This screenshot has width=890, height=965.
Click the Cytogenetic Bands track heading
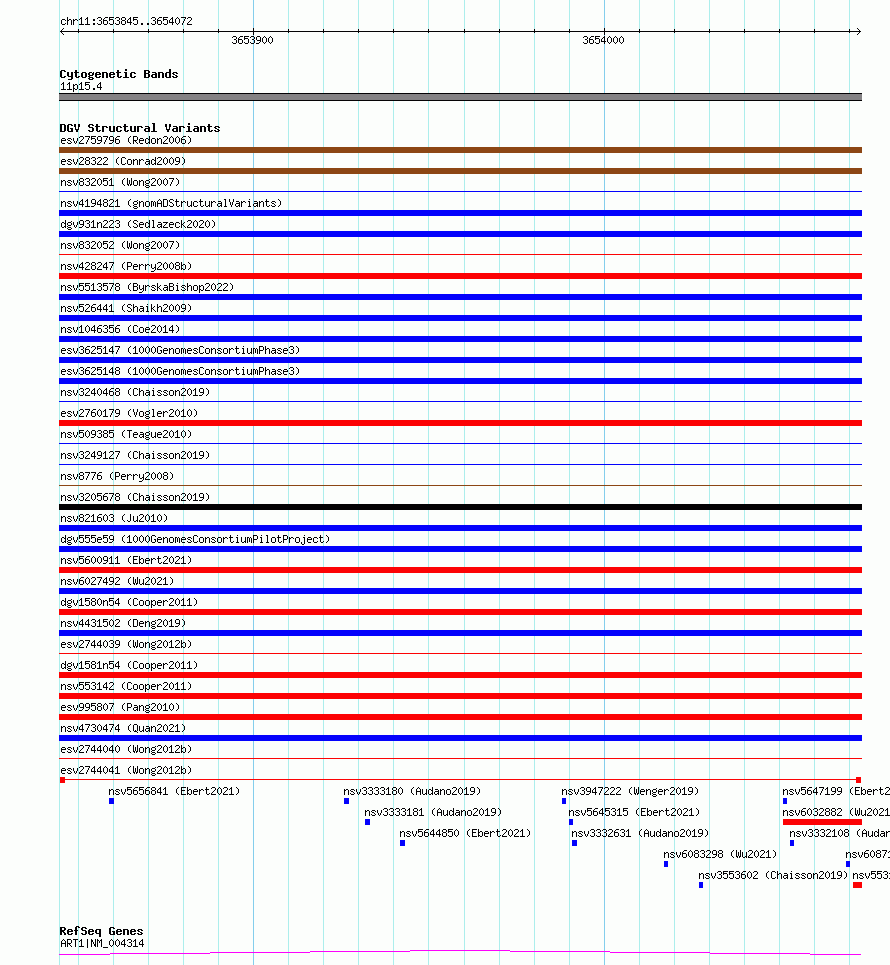click(119, 74)
